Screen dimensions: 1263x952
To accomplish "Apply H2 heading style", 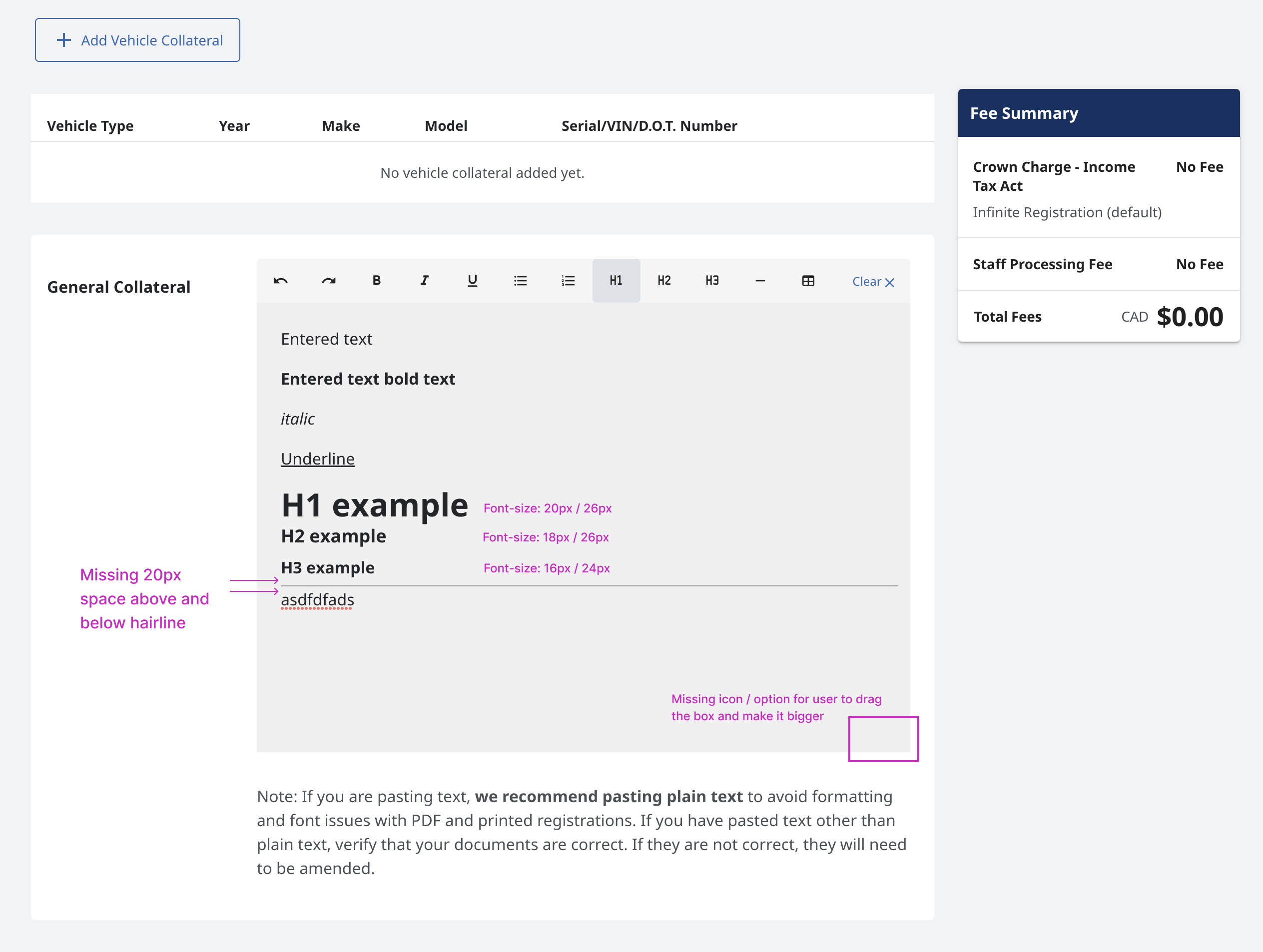I will 664,281.
